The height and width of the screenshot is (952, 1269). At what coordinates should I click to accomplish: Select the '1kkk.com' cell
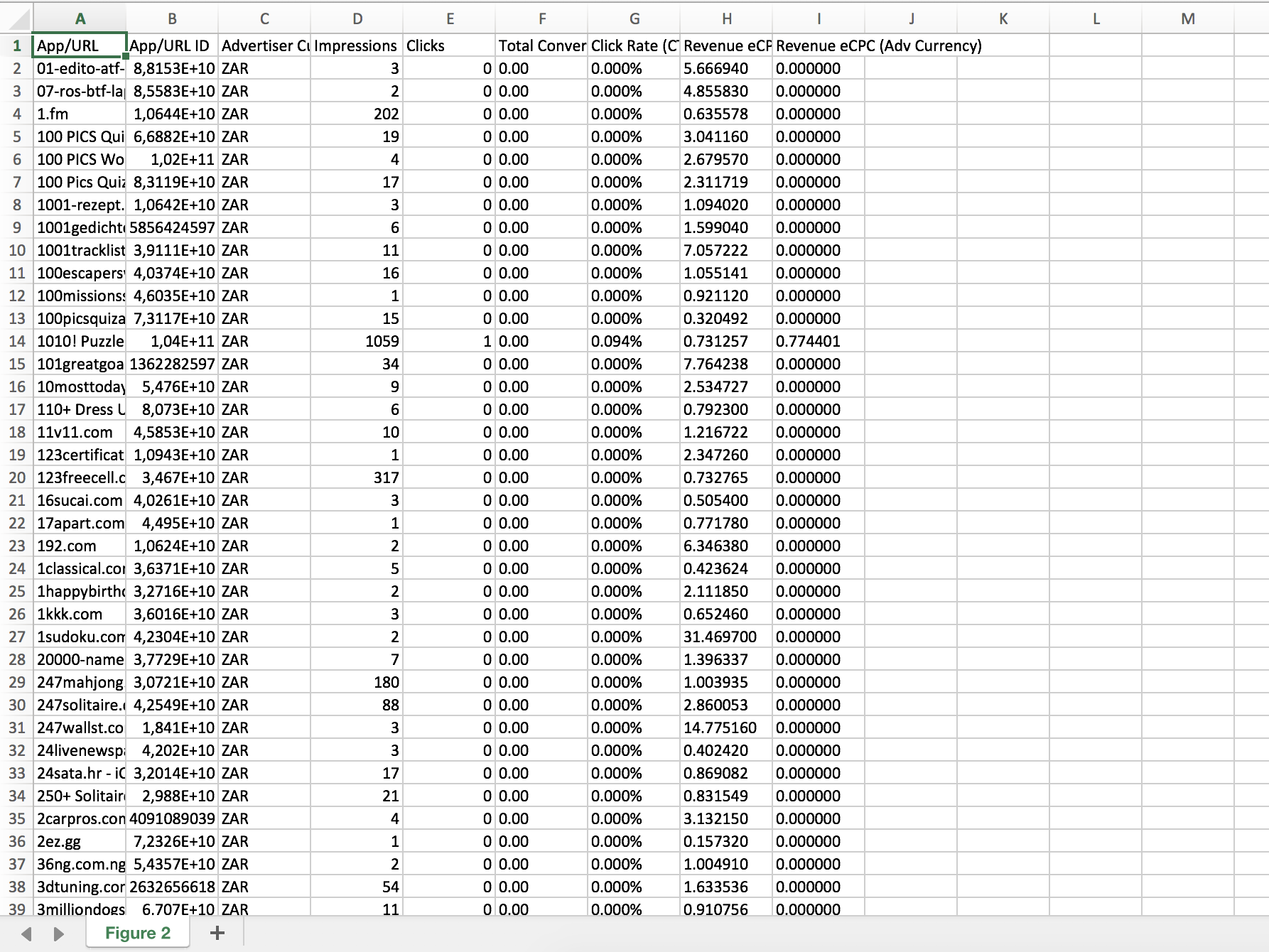tap(80, 614)
